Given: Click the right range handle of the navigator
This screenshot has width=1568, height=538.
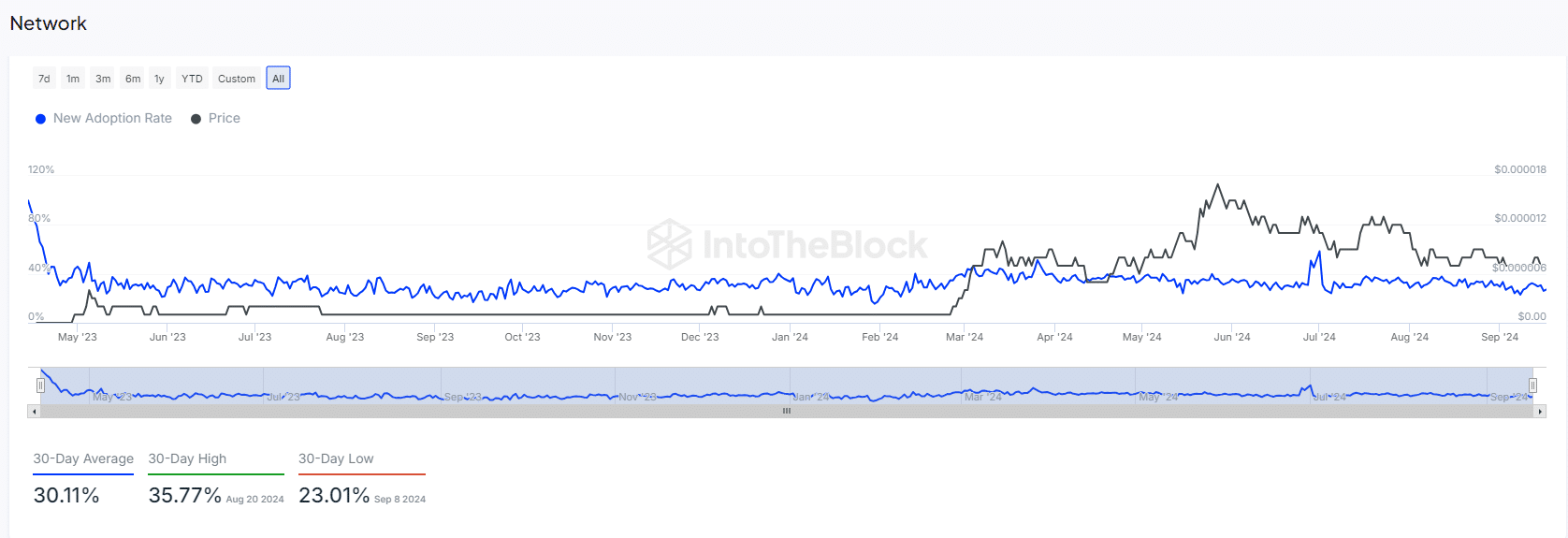Looking at the screenshot, I should pos(1532,385).
